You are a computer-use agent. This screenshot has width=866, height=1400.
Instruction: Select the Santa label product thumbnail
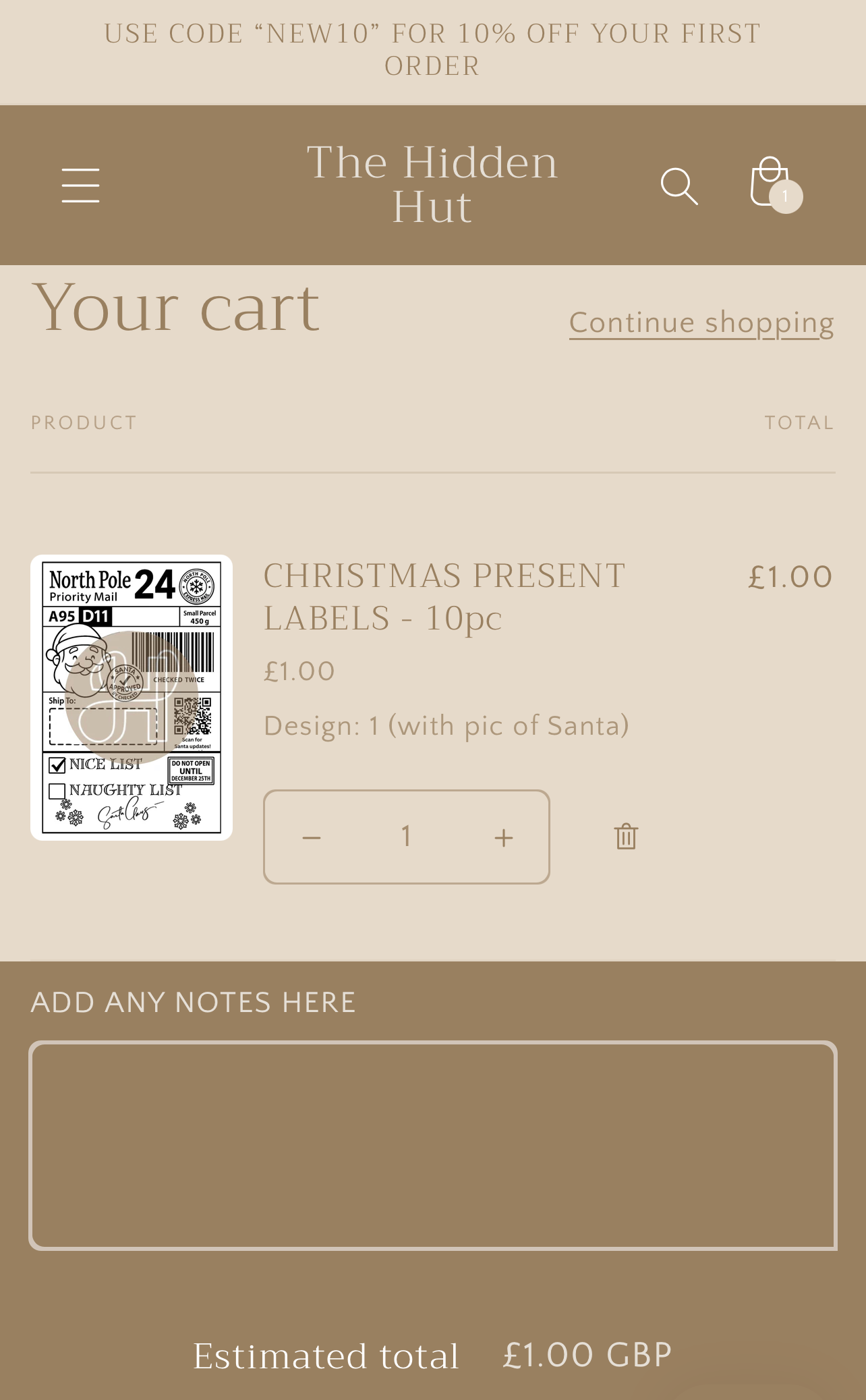[132, 696]
